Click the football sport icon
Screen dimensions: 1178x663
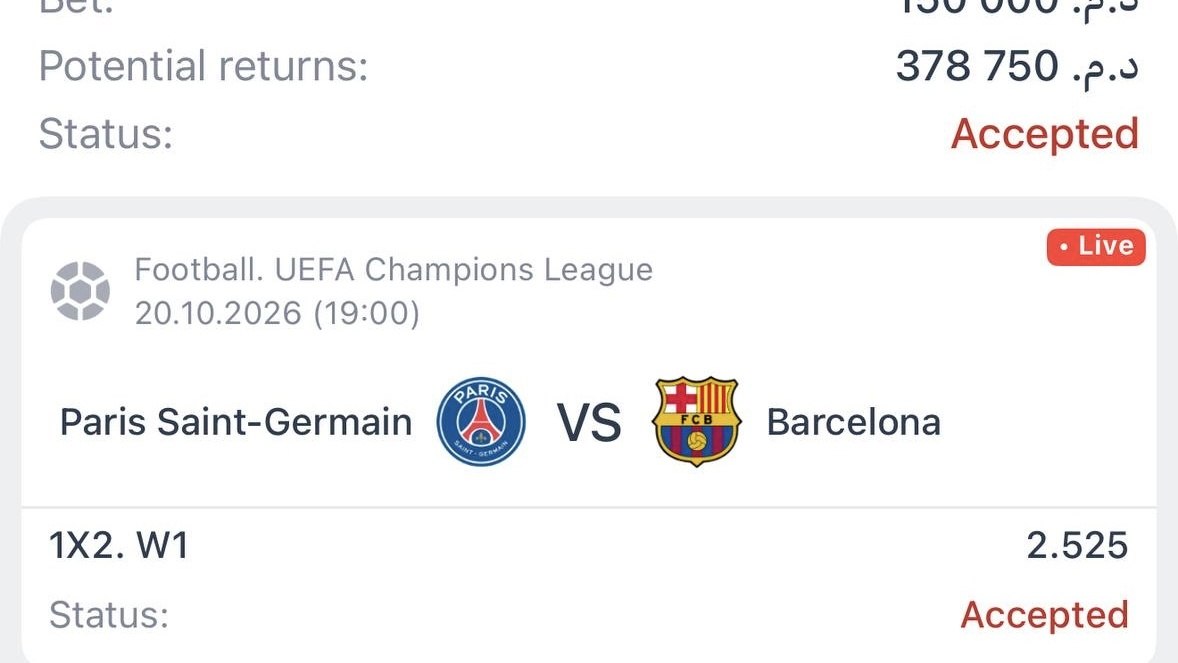click(80, 291)
